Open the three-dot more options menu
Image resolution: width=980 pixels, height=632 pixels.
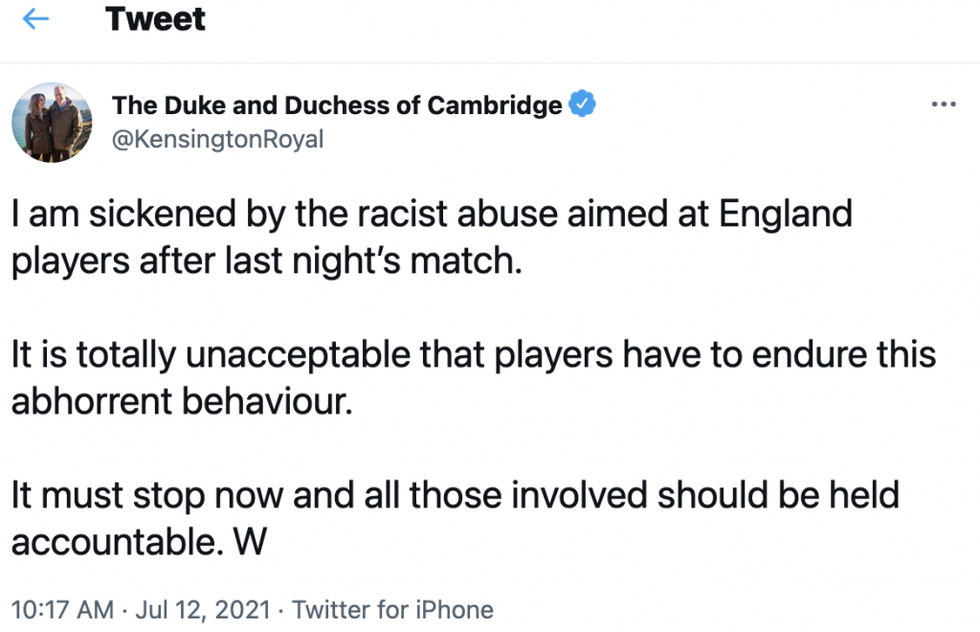943,105
